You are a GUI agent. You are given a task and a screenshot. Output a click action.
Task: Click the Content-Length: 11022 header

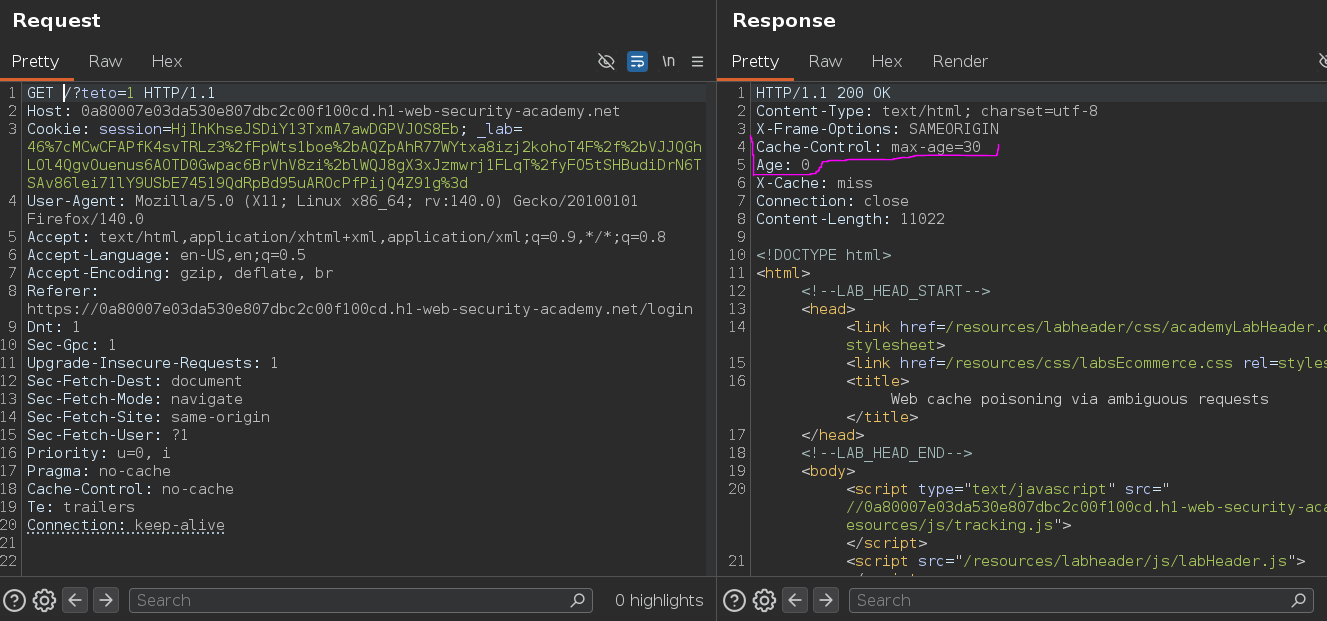tap(850, 219)
